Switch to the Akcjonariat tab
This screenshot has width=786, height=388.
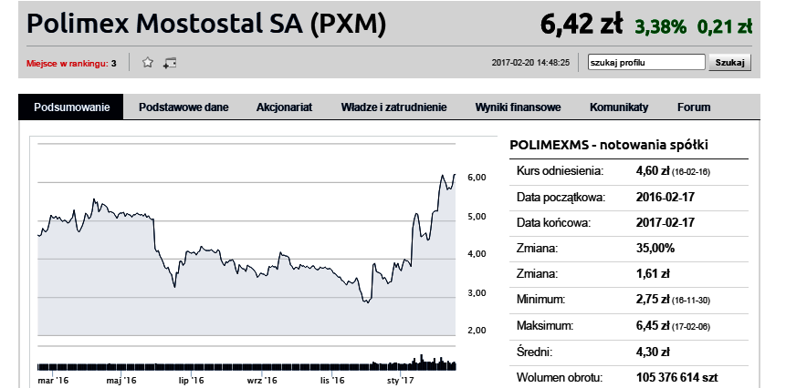tap(284, 107)
